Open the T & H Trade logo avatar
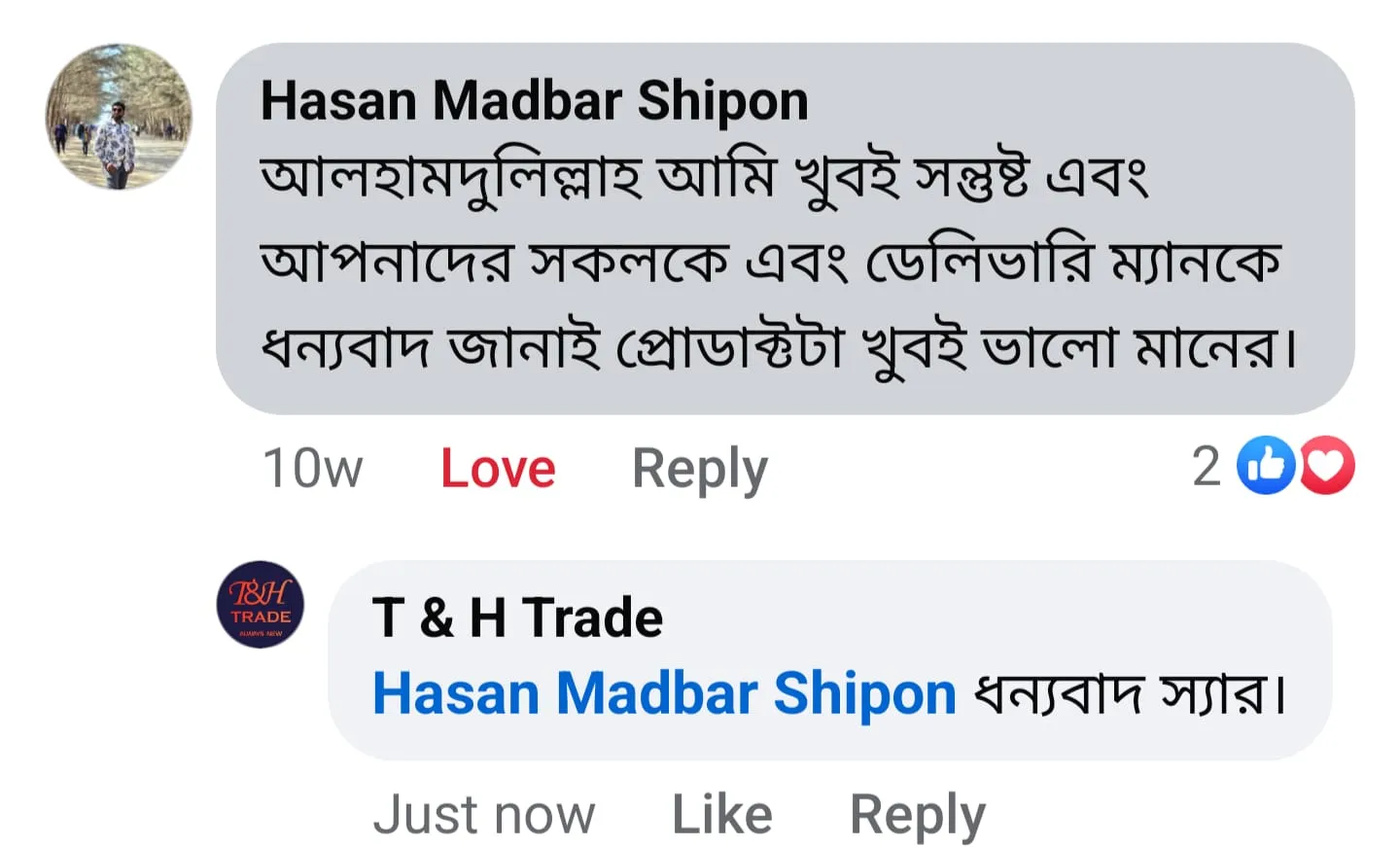Image resolution: width=1400 pixels, height=847 pixels. 260,605
